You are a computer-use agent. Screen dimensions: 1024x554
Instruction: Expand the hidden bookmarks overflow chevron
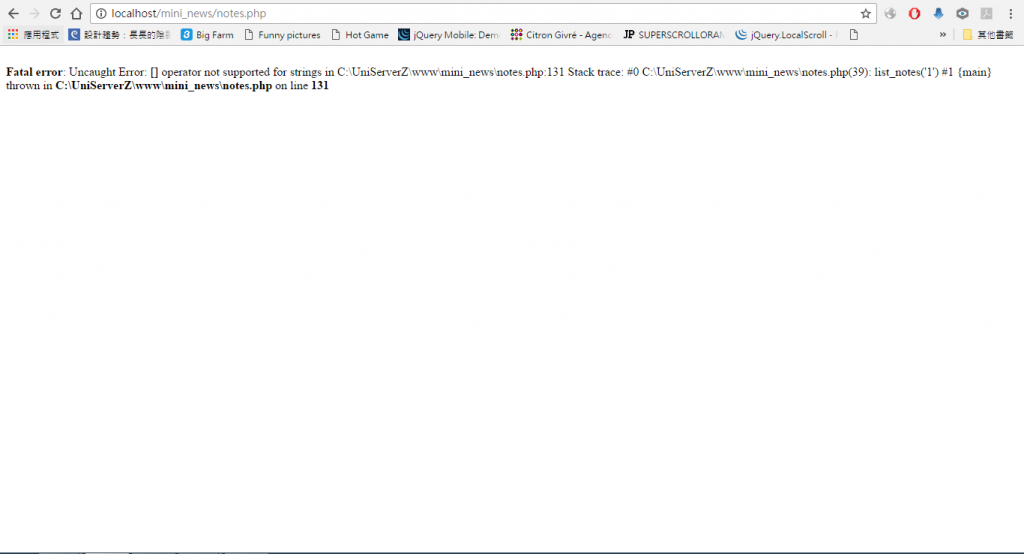(x=942, y=34)
